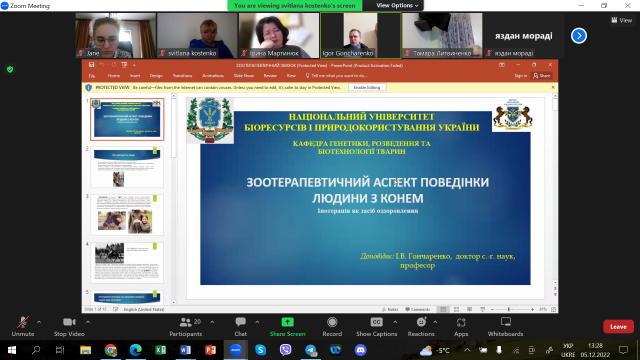640x360 pixels.
Task: Switch PowerPoint to Reading view
Action: pos(469,309)
